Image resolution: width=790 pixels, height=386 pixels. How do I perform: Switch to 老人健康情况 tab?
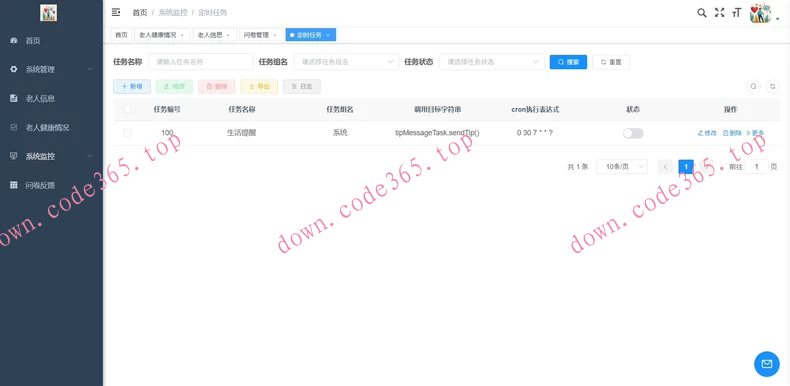[158, 35]
